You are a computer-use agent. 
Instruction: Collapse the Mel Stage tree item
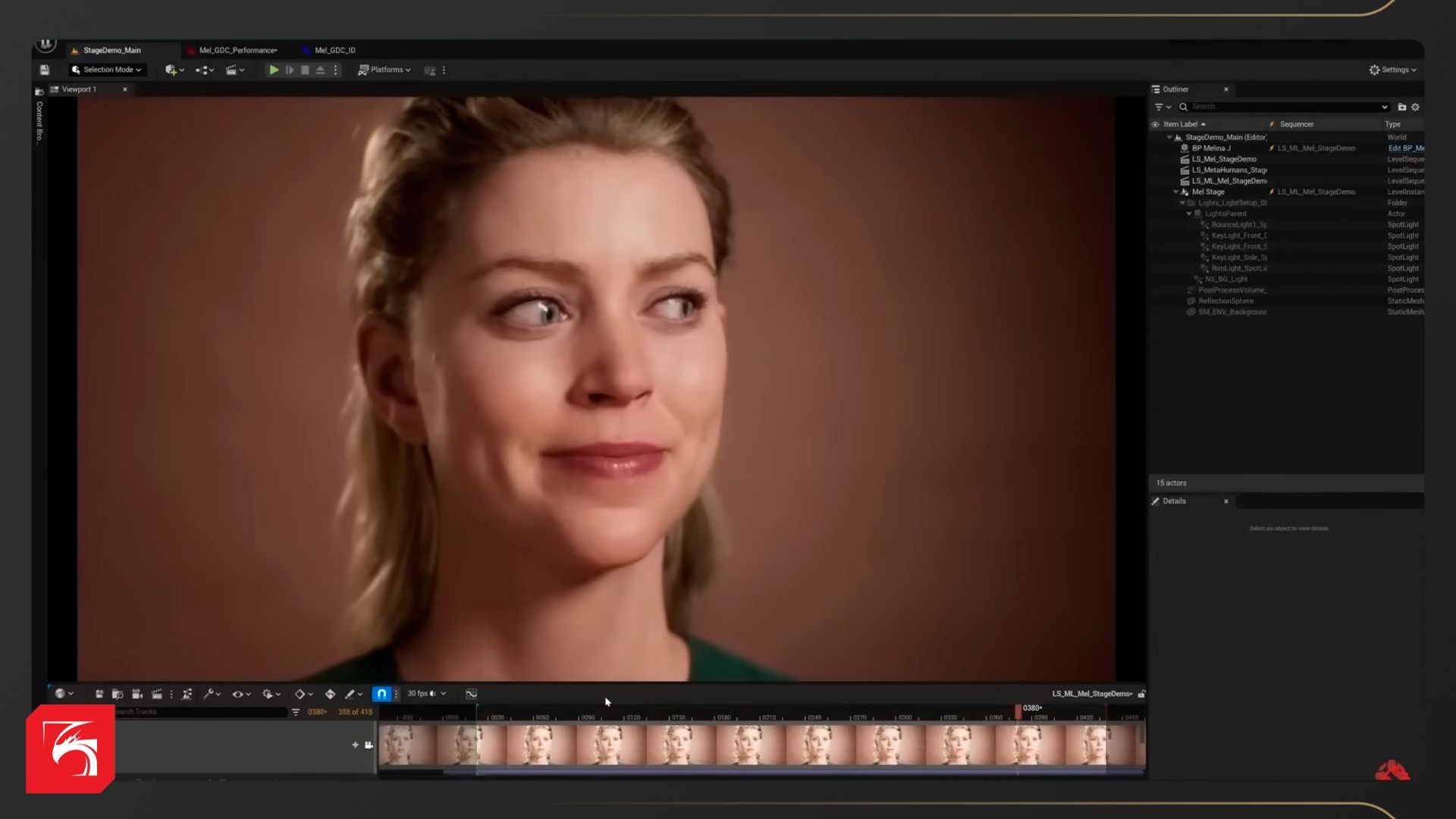(1175, 192)
